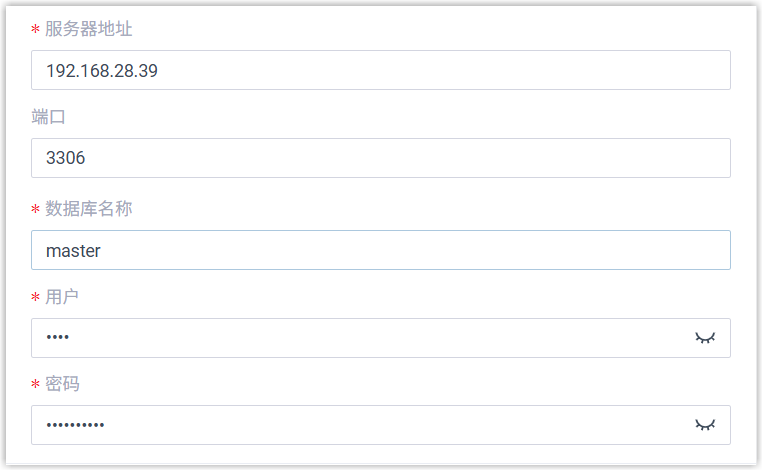Focus the masked 用户 input field
The image size is (763, 471).
pyautogui.click(x=360, y=338)
